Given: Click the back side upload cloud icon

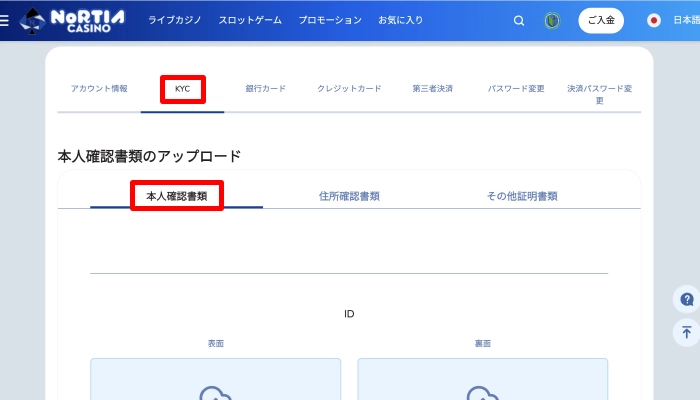Looking at the screenshot, I should pyautogui.click(x=482, y=392).
